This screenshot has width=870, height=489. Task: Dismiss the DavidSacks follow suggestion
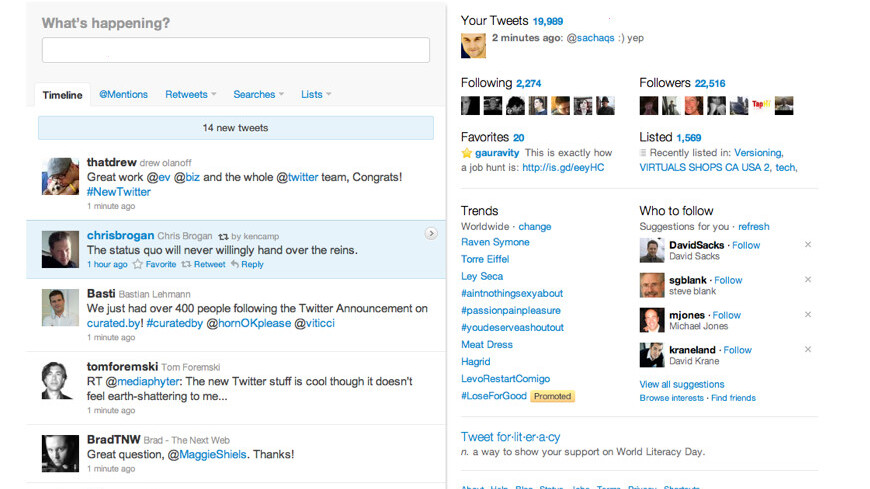pos(808,245)
